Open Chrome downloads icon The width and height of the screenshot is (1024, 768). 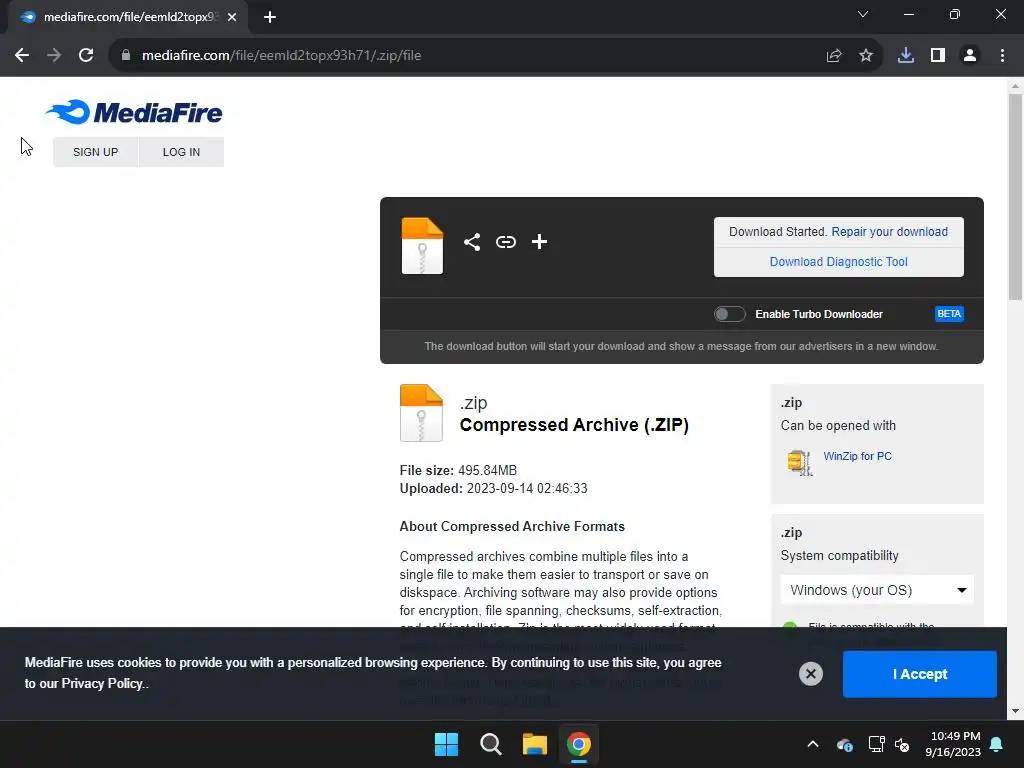tap(906, 56)
